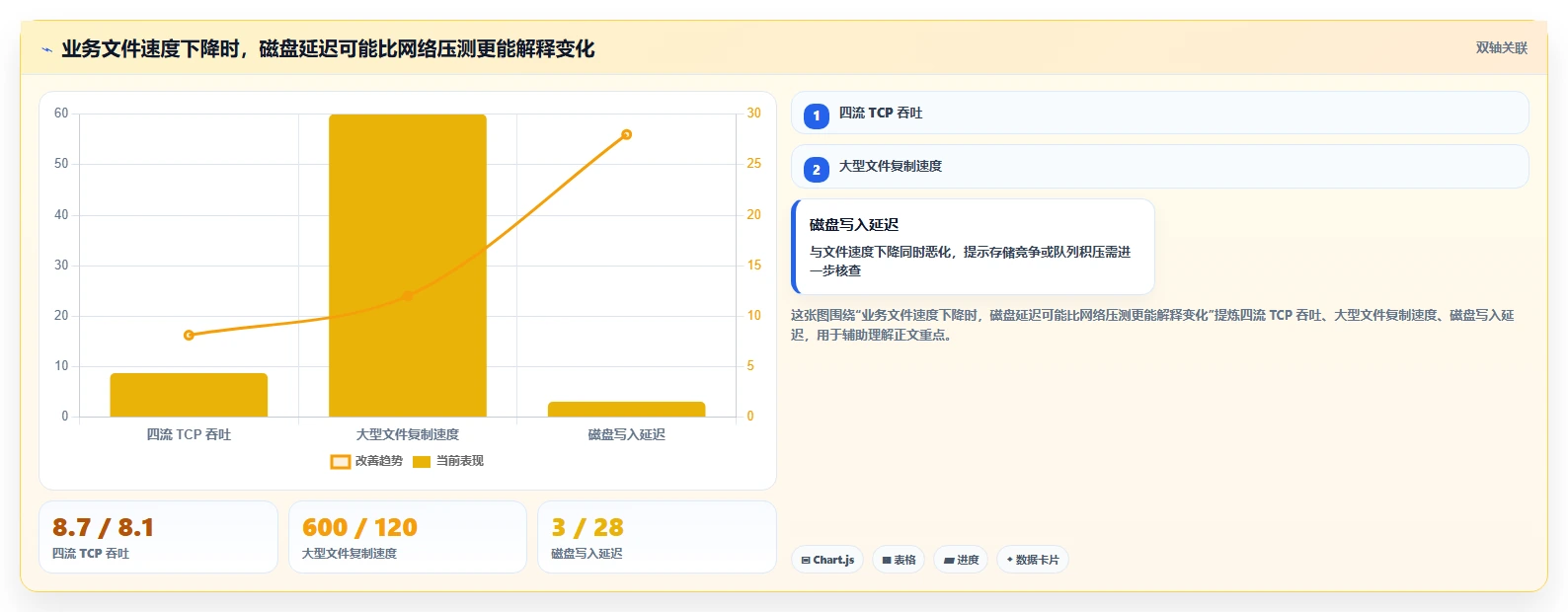
Task: Click trend line point on 大型文件复制速度 bar
Action: point(408,295)
